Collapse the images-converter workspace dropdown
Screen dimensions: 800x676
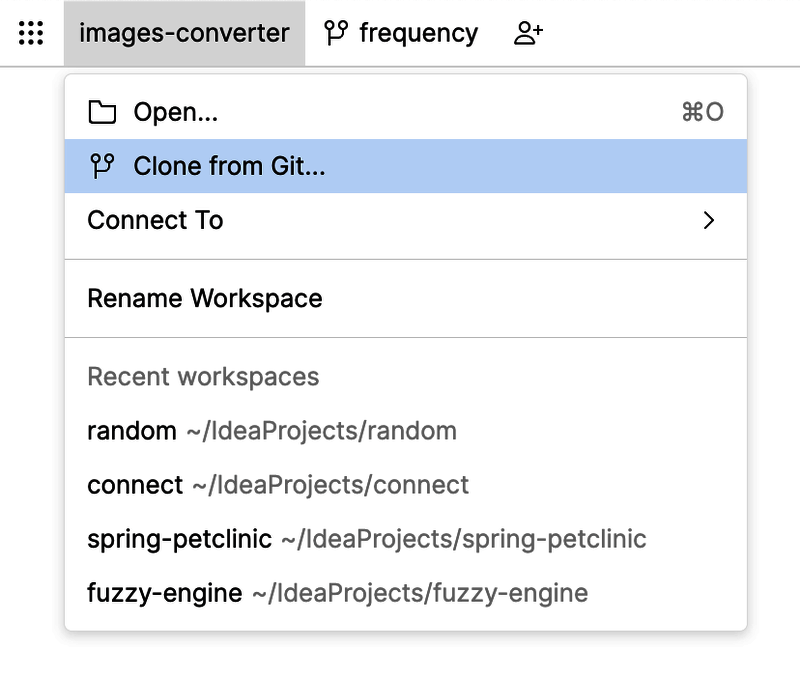click(x=184, y=34)
